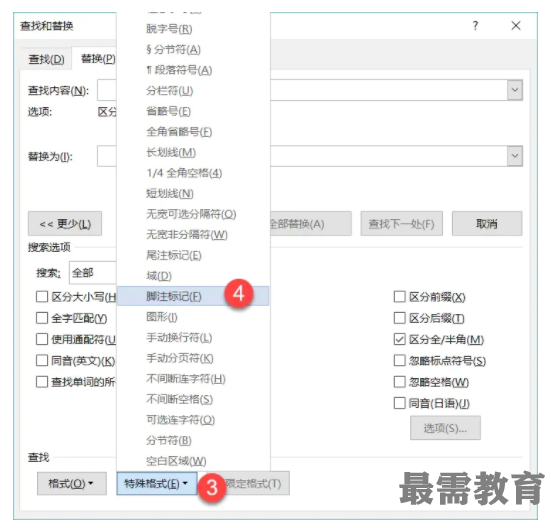Select 不间断连字符(H) entry
This screenshot has height=528, width=551.
tap(193, 379)
